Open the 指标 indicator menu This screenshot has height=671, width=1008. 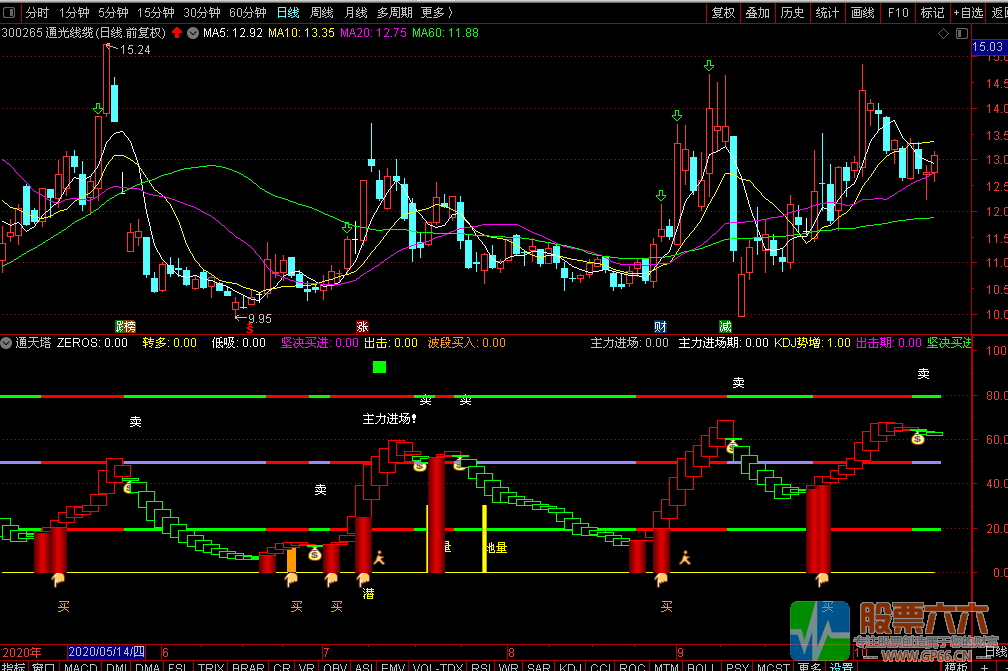click(13, 666)
